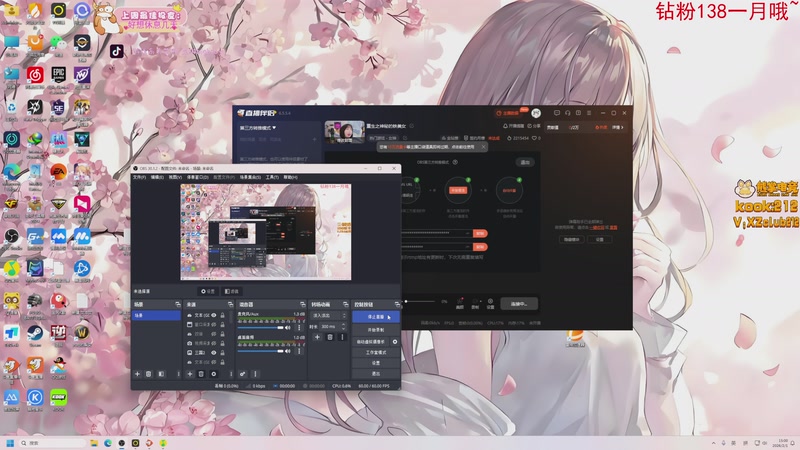Open the 视图(V) menu in OBS
Image resolution: width=800 pixels, height=450 pixels.
tap(175, 177)
